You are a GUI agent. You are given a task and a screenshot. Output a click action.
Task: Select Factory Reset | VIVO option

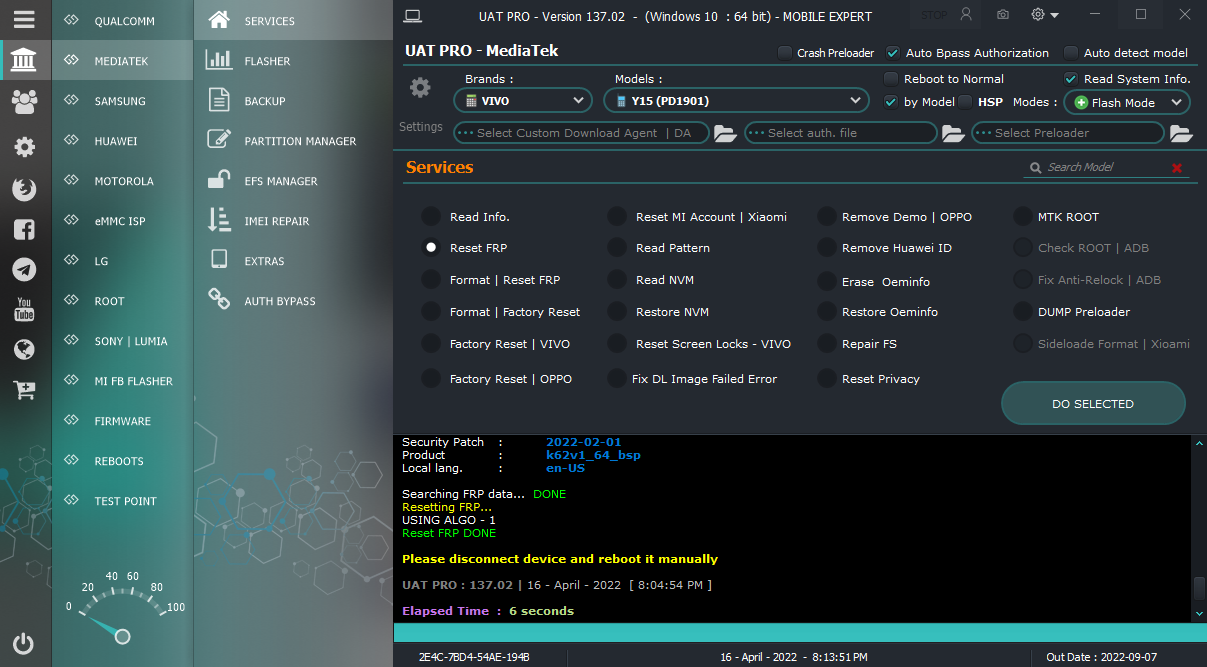[430, 344]
